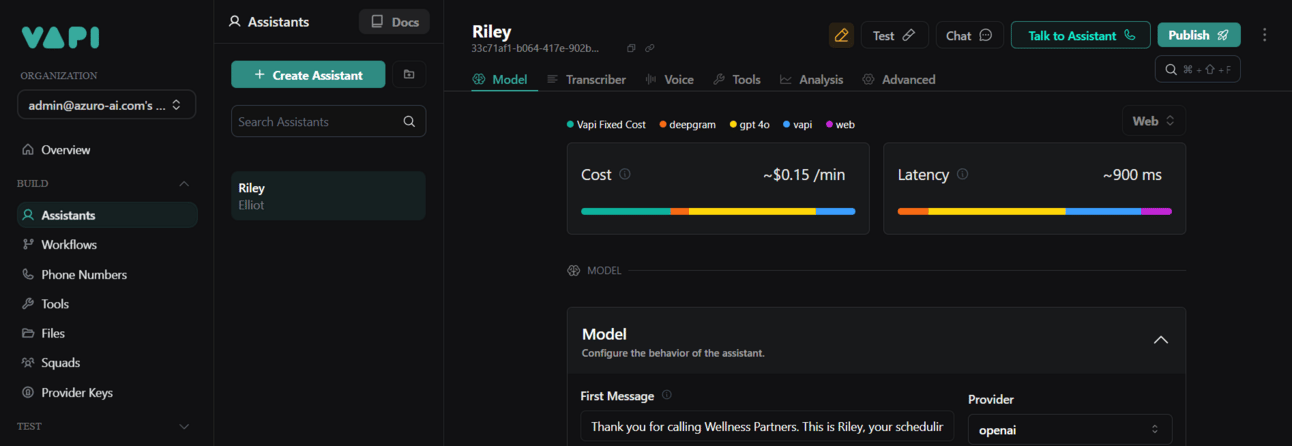Focus the Search Assistants field
1292x446 pixels.
click(328, 122)
